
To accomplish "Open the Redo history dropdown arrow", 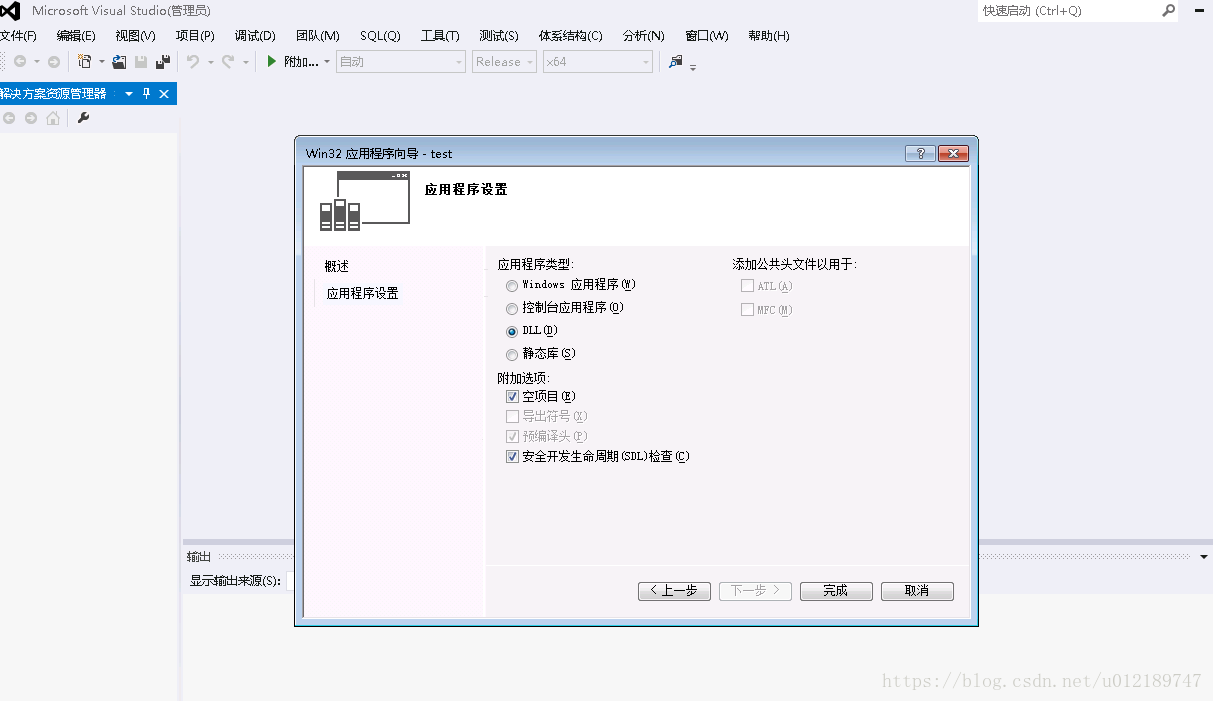I will click(246, 62).
